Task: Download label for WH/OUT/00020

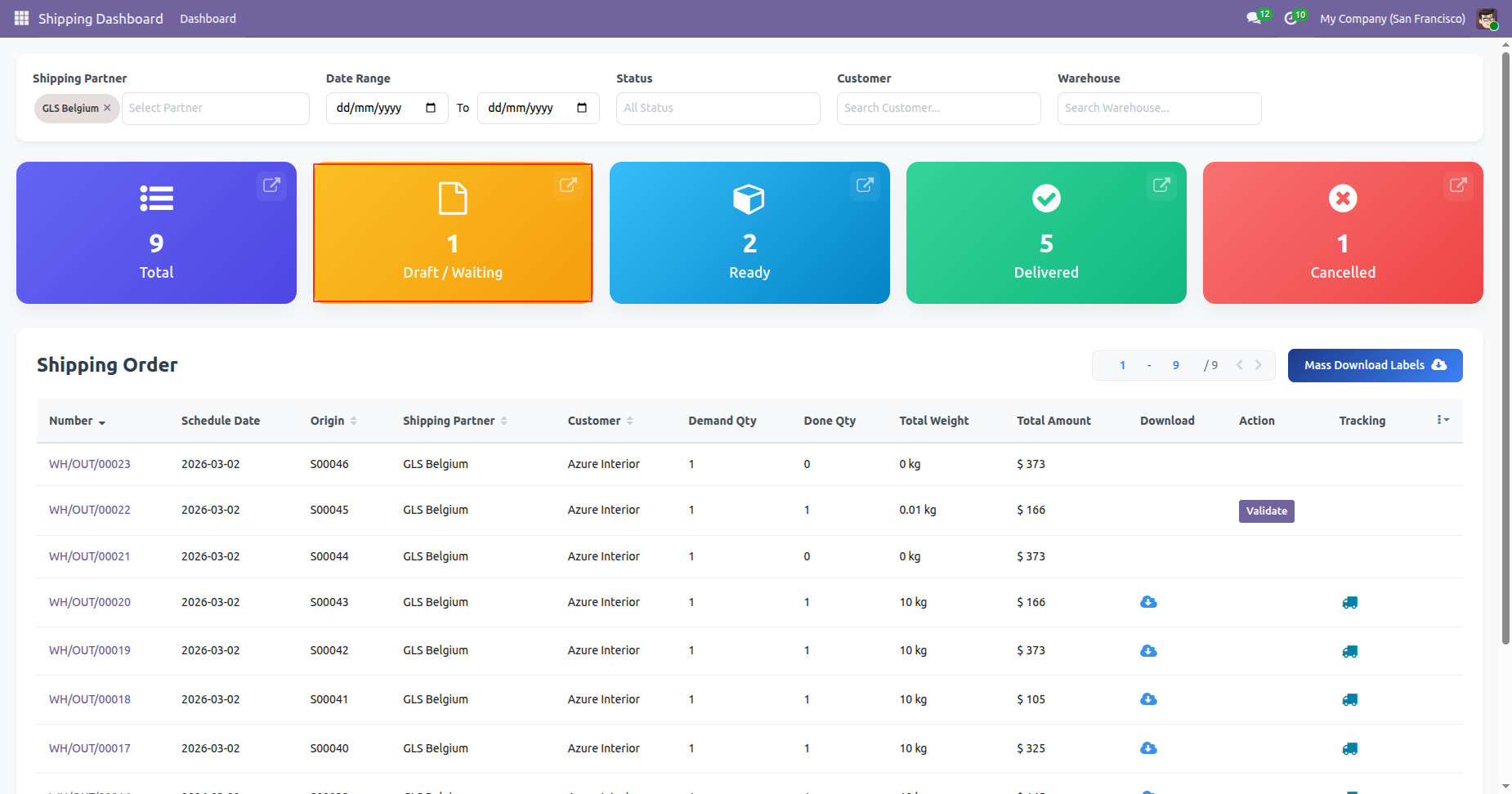Action: coord(1148,602)
